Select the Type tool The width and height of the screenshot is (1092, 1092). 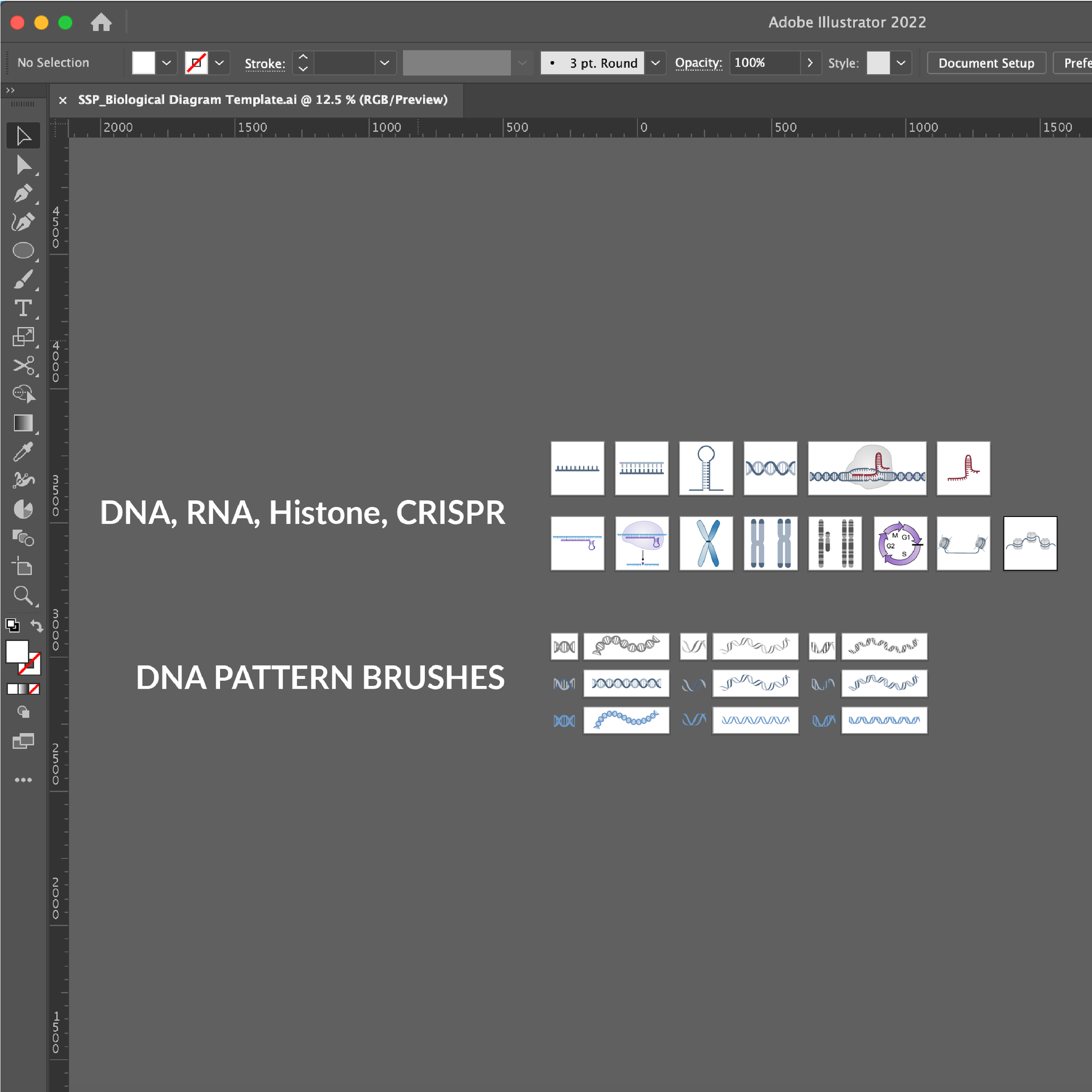pyautogui.click(x=24, y=309)
